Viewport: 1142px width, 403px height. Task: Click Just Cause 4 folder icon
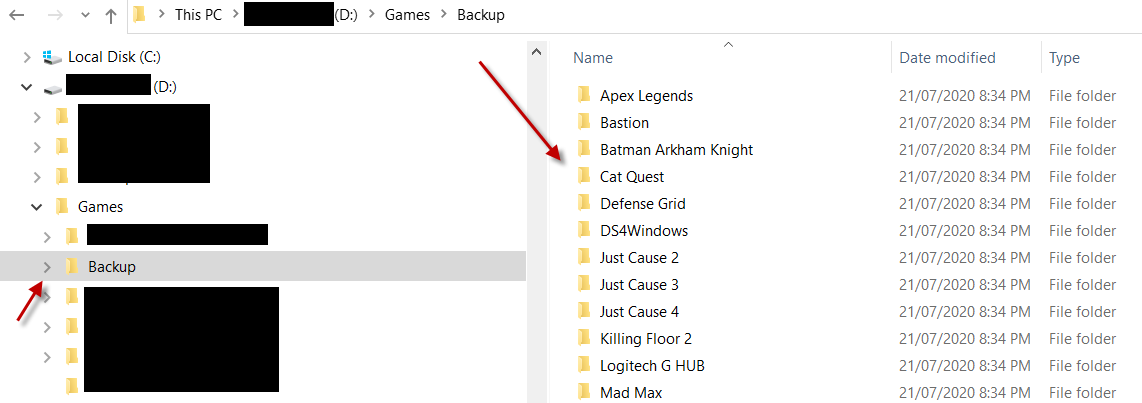[x=584, y=310]
